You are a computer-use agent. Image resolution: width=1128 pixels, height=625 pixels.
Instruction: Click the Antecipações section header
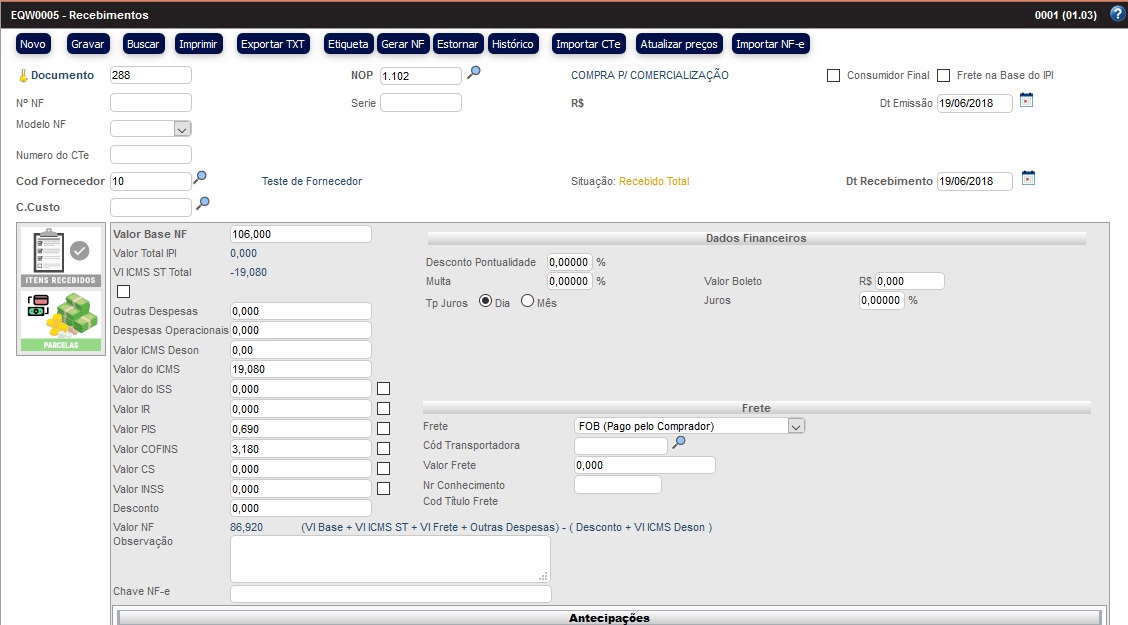[609, 617]
